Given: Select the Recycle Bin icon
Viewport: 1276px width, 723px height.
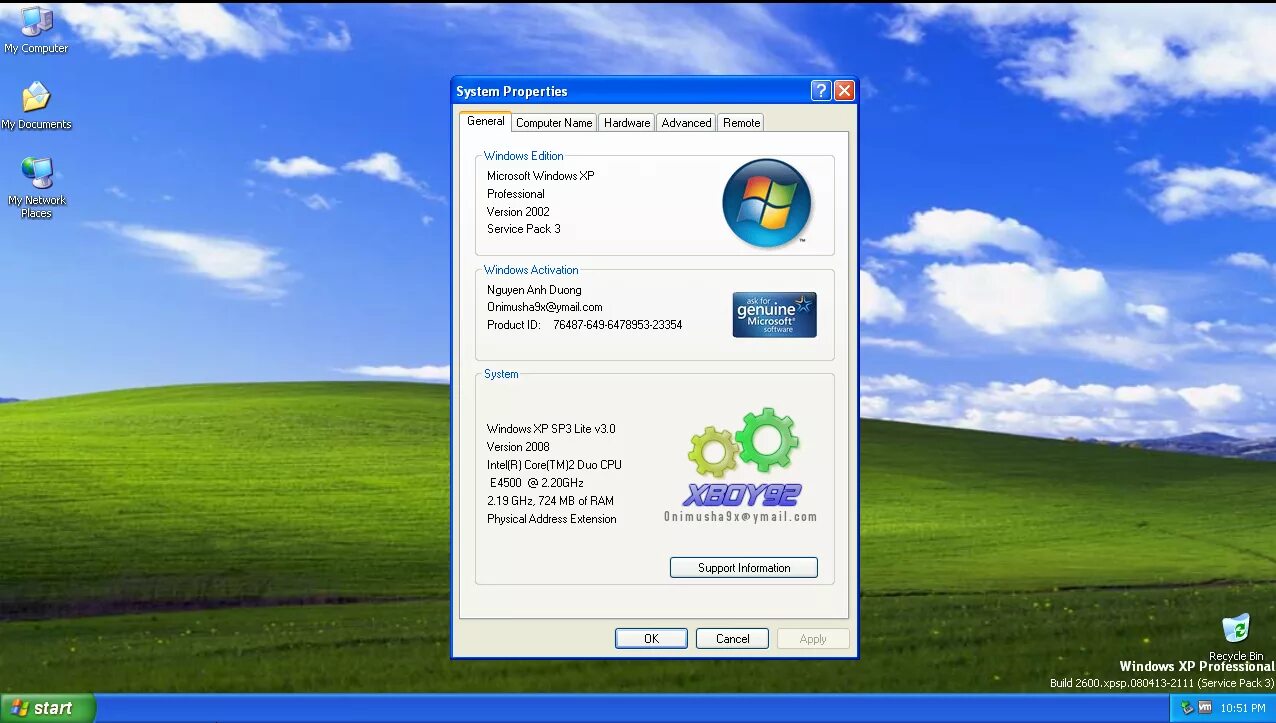Looking at the screenshot, I should (x=1236, y=637).
